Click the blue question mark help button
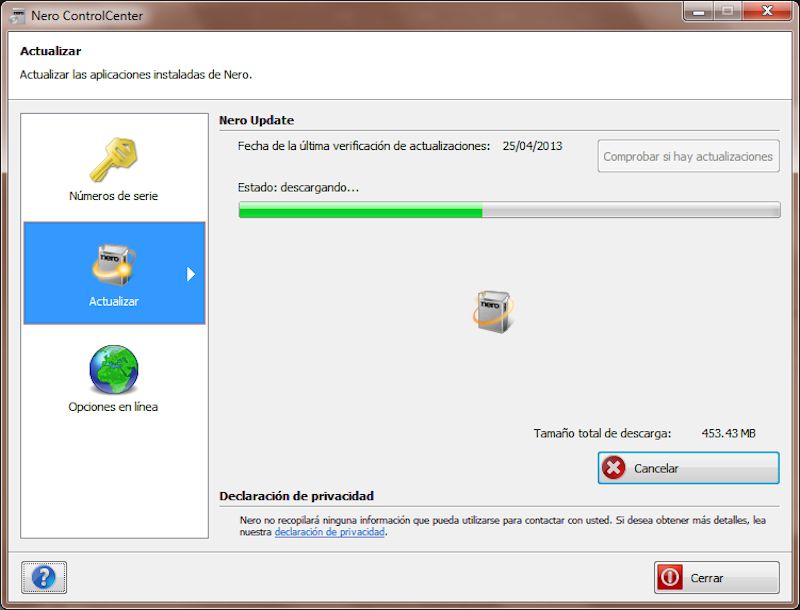This screenshot has height=610, width=800. (44, 577)
